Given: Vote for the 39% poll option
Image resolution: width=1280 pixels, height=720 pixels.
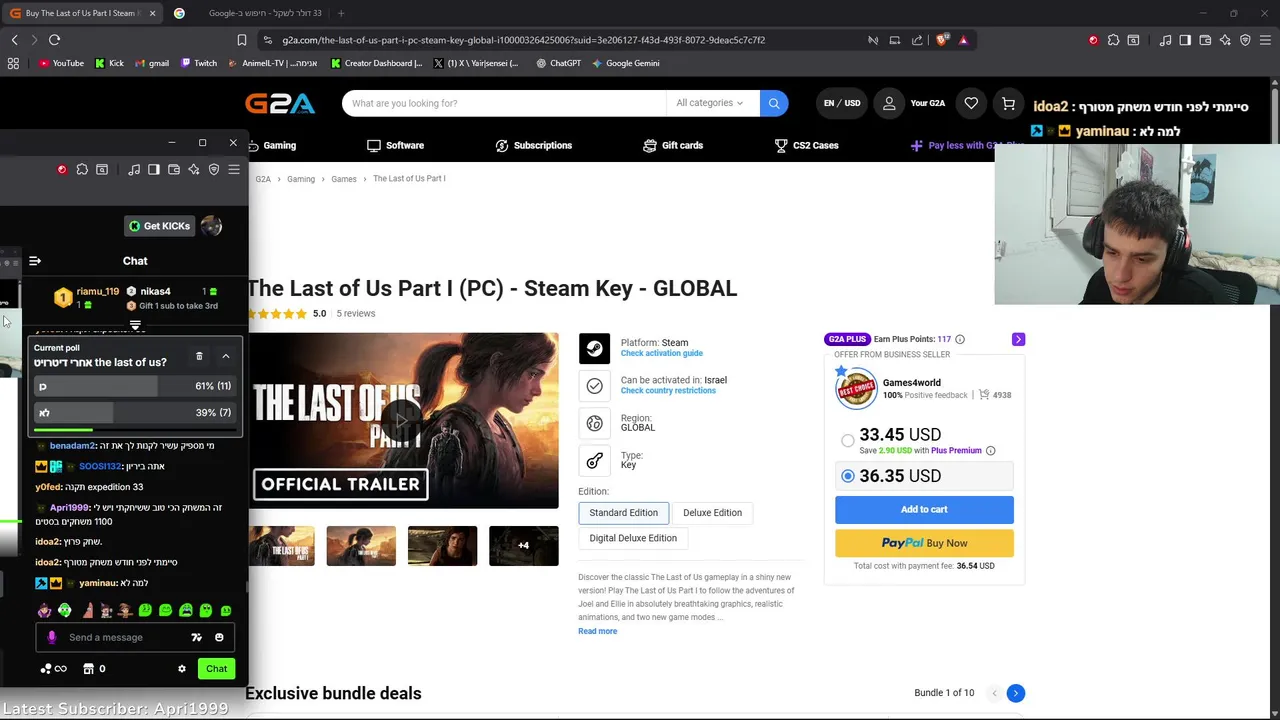Looking at the screenshot, I should (134, 412).
